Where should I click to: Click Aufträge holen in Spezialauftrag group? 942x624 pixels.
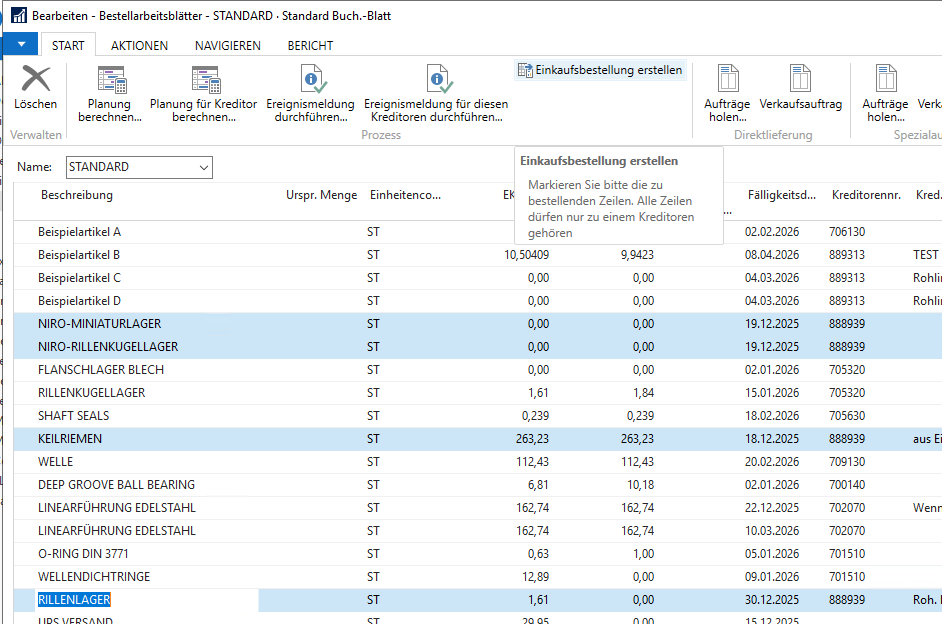point(885,80)
